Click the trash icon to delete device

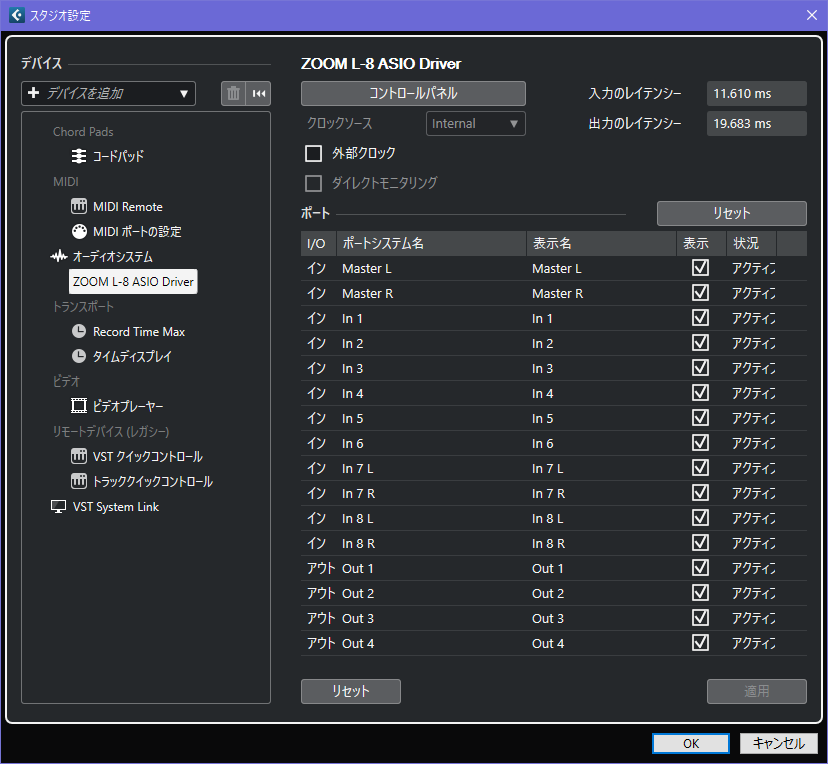click(x=233, y=93)
